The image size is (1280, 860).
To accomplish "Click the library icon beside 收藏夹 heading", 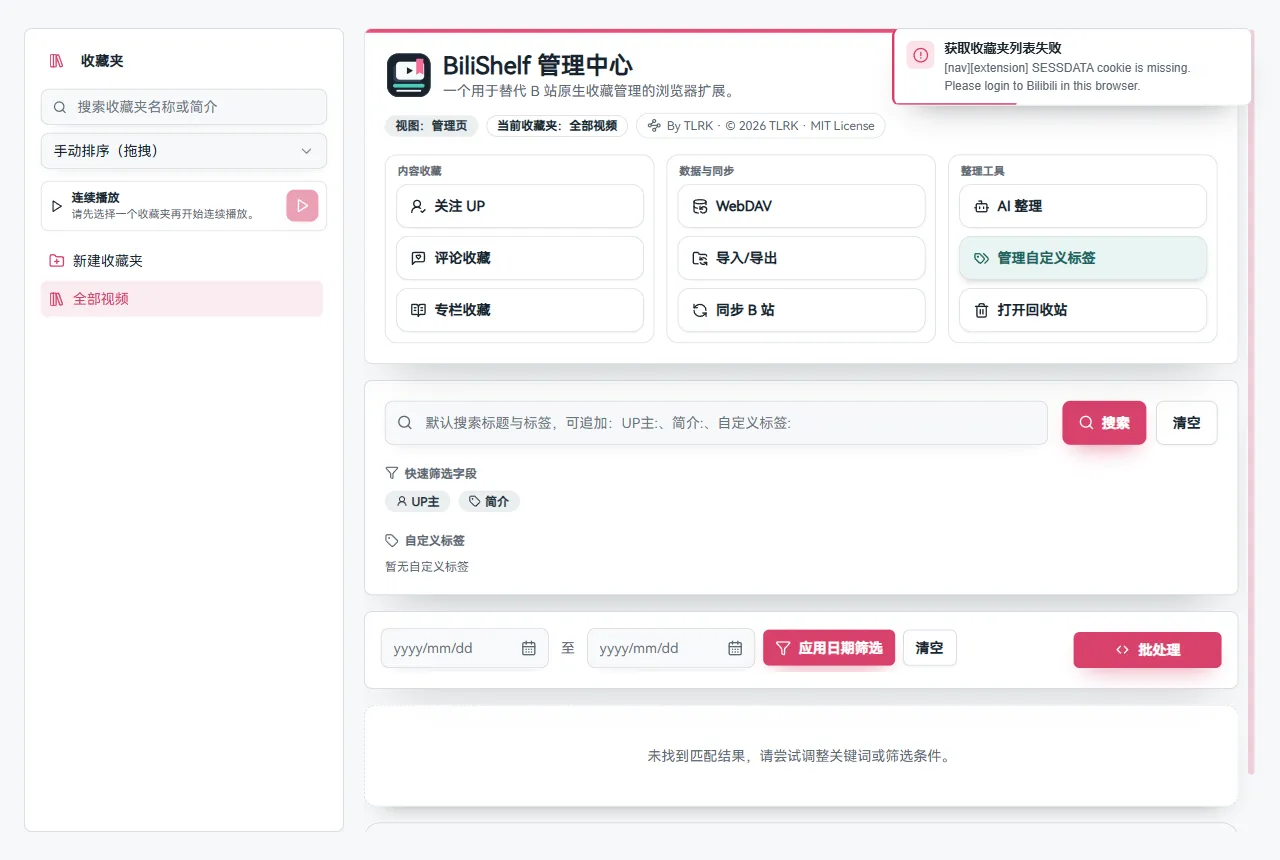I will click(x=56, y=61).
